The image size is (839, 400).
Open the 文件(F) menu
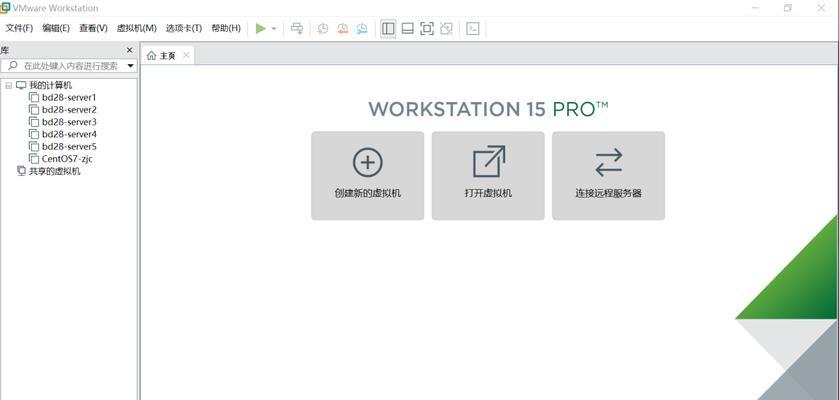tap(19, 28)
